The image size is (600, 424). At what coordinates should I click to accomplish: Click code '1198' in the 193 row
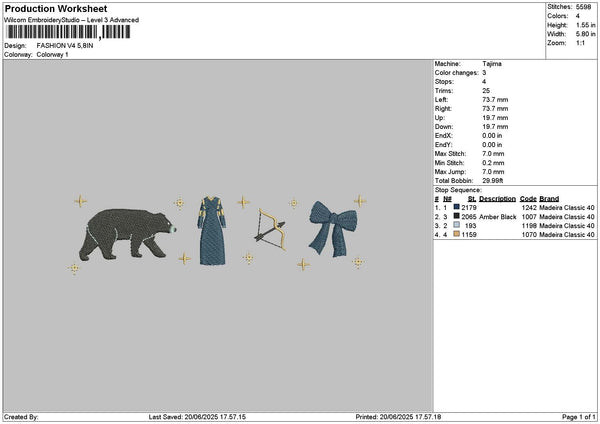click(529, 225)
